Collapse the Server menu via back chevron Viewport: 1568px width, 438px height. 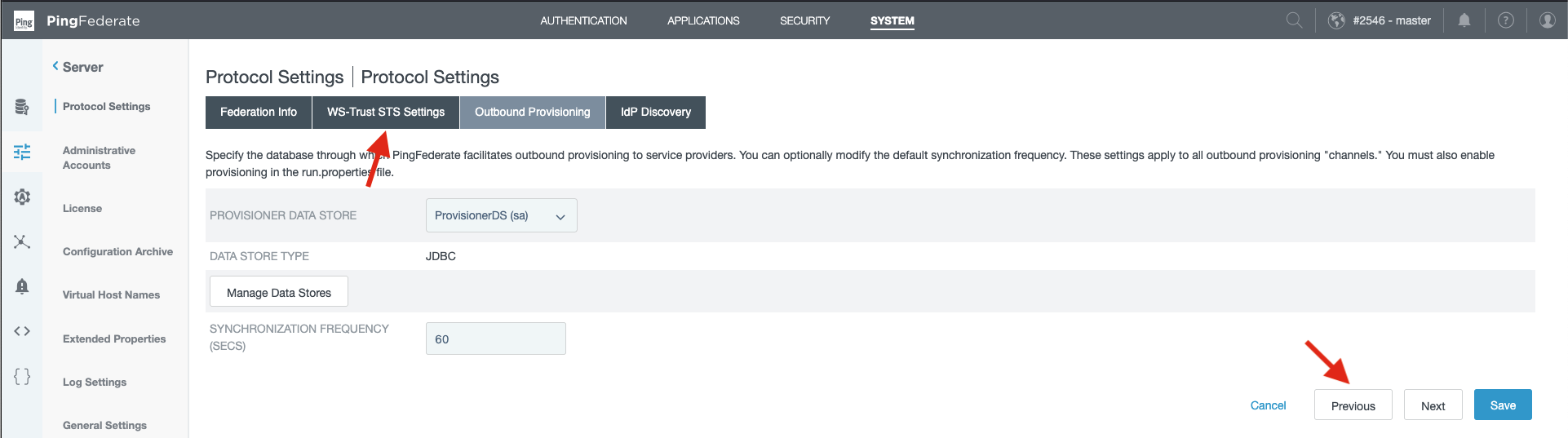pos(55,66)
